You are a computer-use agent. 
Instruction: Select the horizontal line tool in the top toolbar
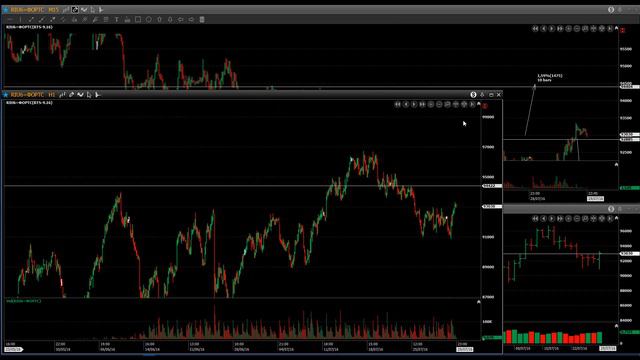click(x=10, y=20)
